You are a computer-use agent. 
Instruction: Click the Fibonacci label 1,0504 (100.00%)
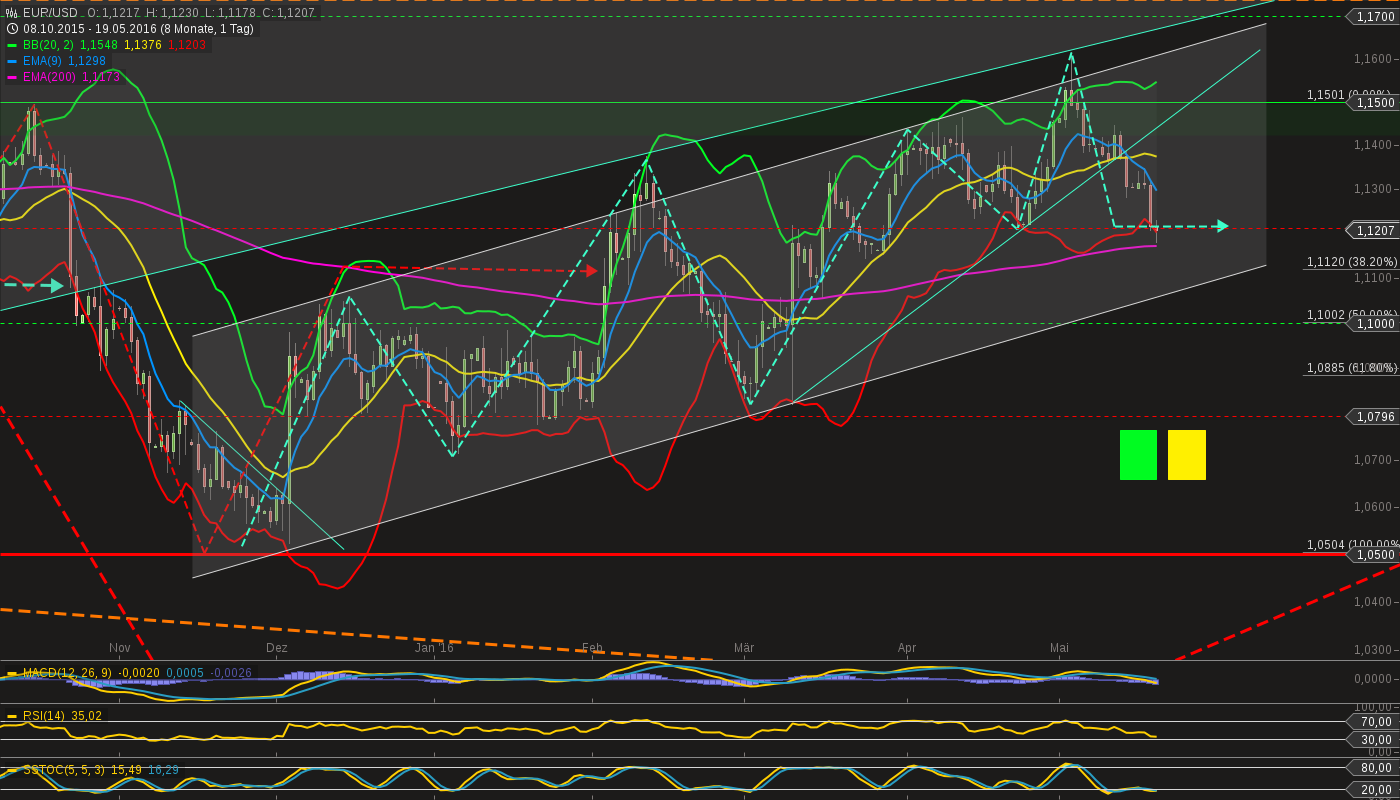coord(1353,545)
